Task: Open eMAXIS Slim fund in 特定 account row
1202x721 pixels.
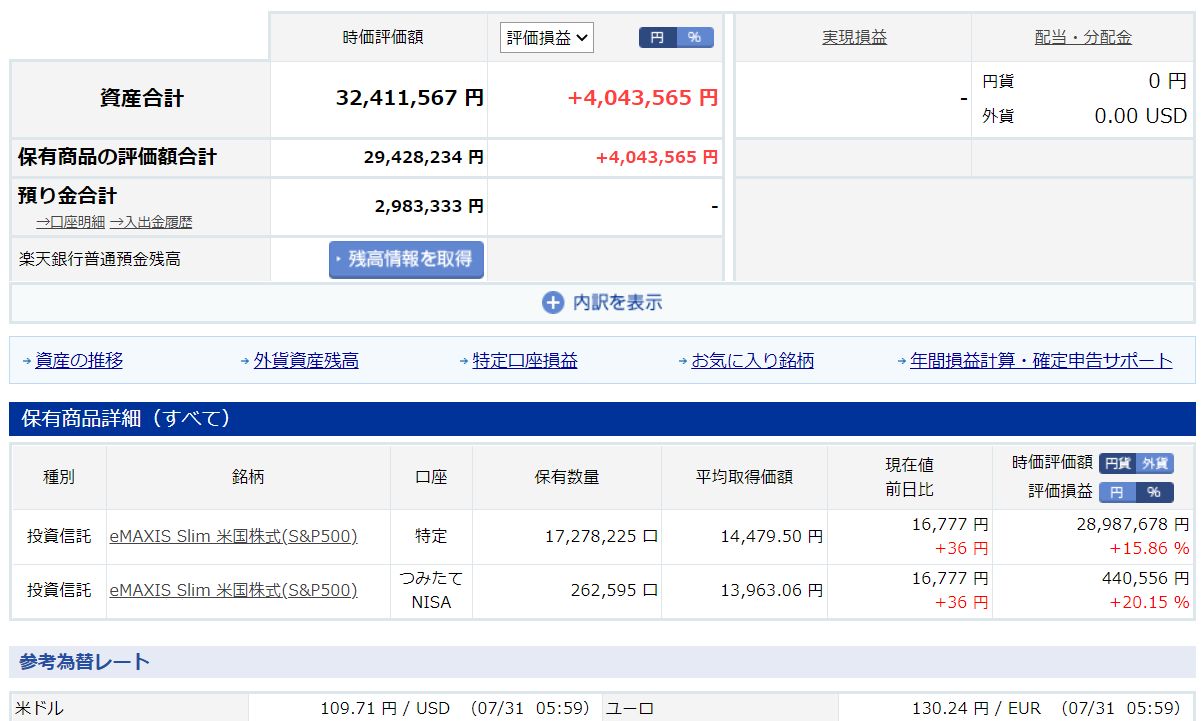Action: (x=233, y=536)
